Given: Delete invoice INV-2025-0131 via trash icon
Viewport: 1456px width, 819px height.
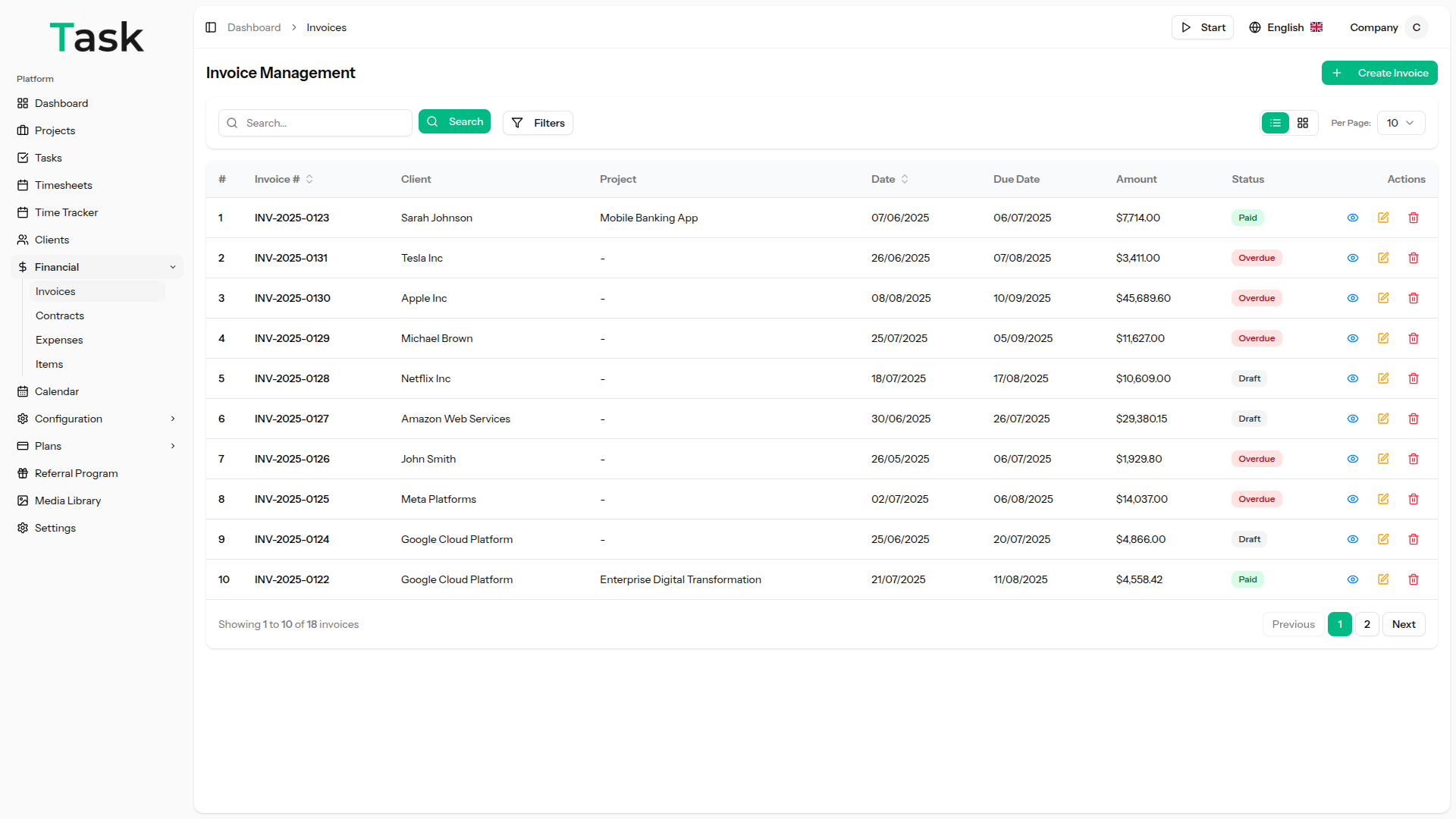Looking at the screenshot, I should (x=1413, y=258).
